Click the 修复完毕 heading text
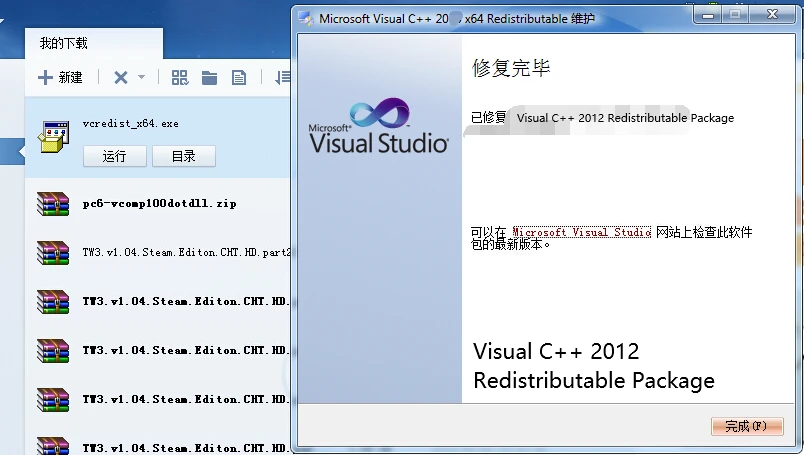Viewport: 804px width, 455px height. (x=511, y=68)
